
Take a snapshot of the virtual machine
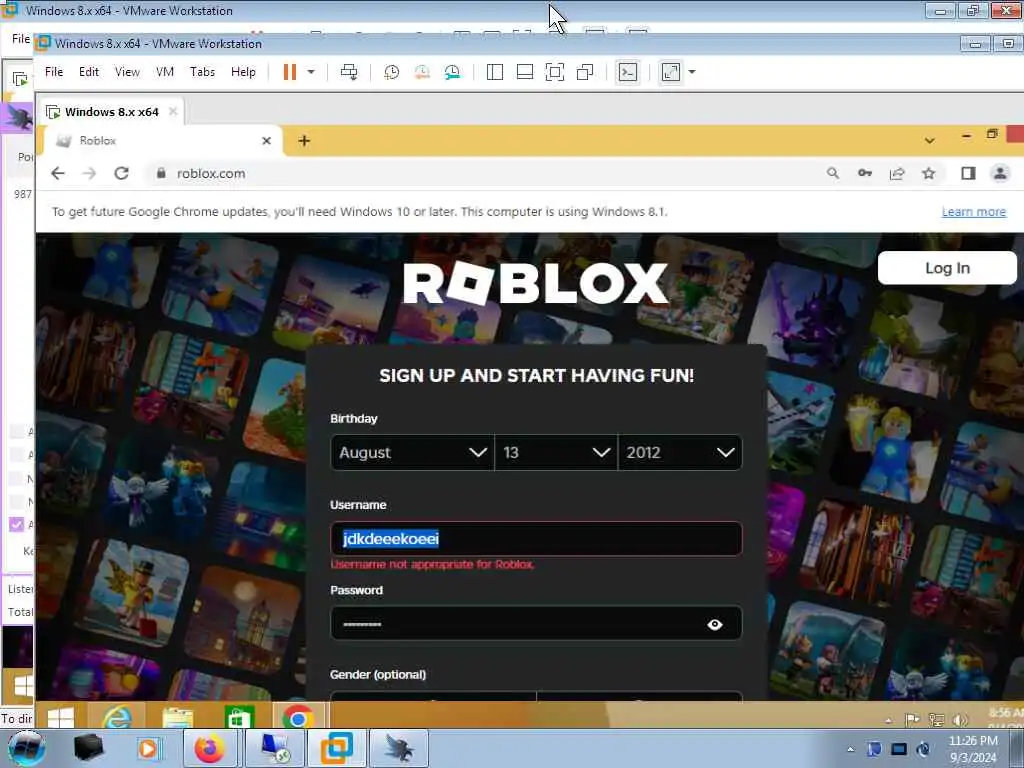[391, 72]
